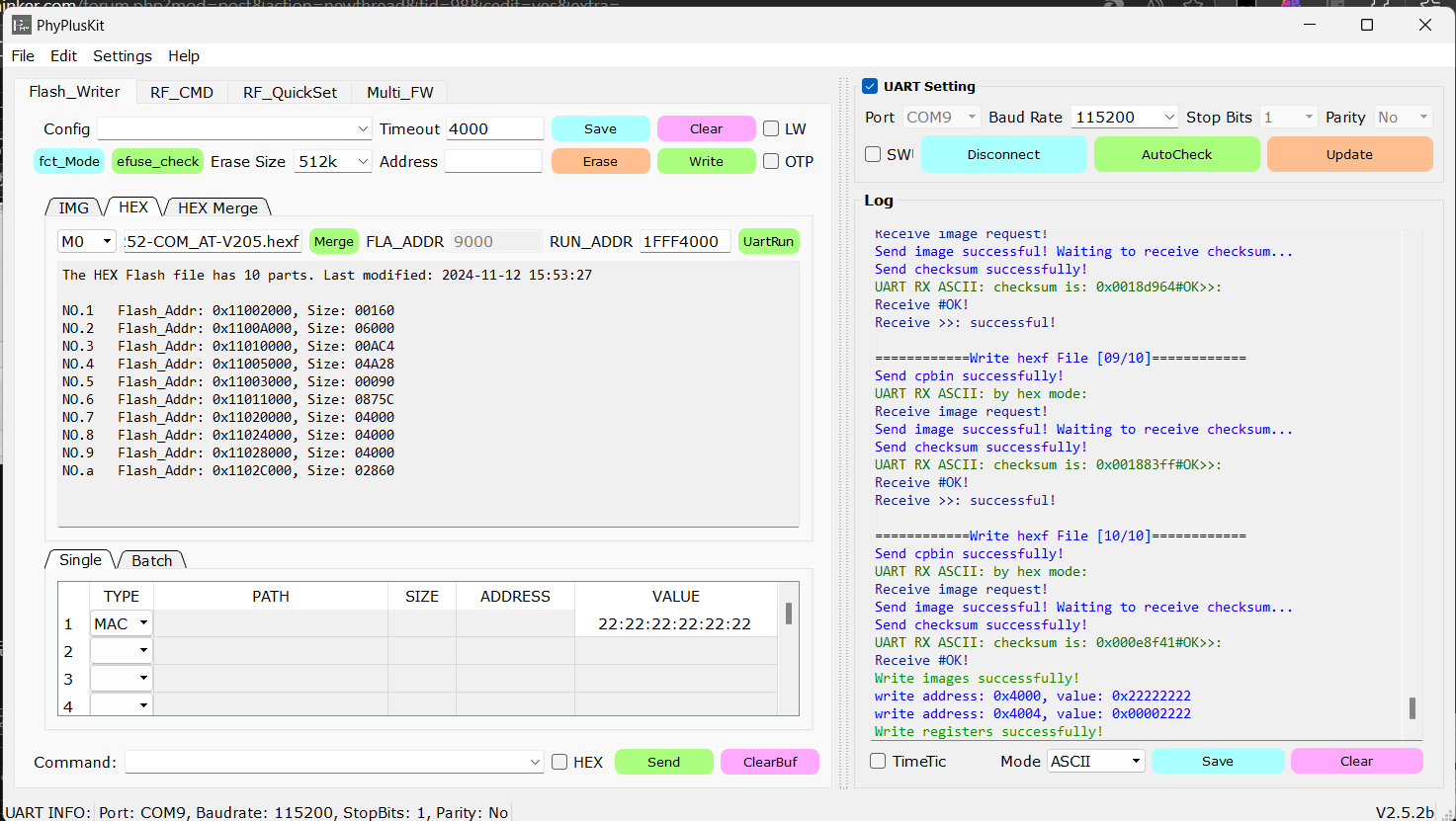Click the Disconnect button

tap(1003, 154)
